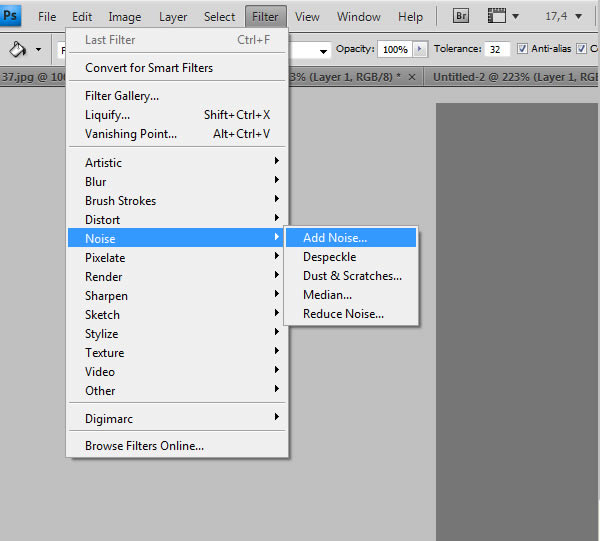
Task: Select Despeckle in the Noise submenu
Action: (x=329, y=257)
